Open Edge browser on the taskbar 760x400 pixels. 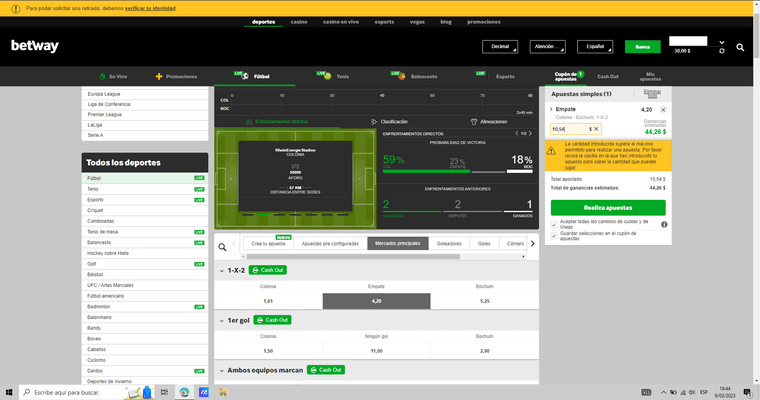pyautogui.click(x=184, y=392)
